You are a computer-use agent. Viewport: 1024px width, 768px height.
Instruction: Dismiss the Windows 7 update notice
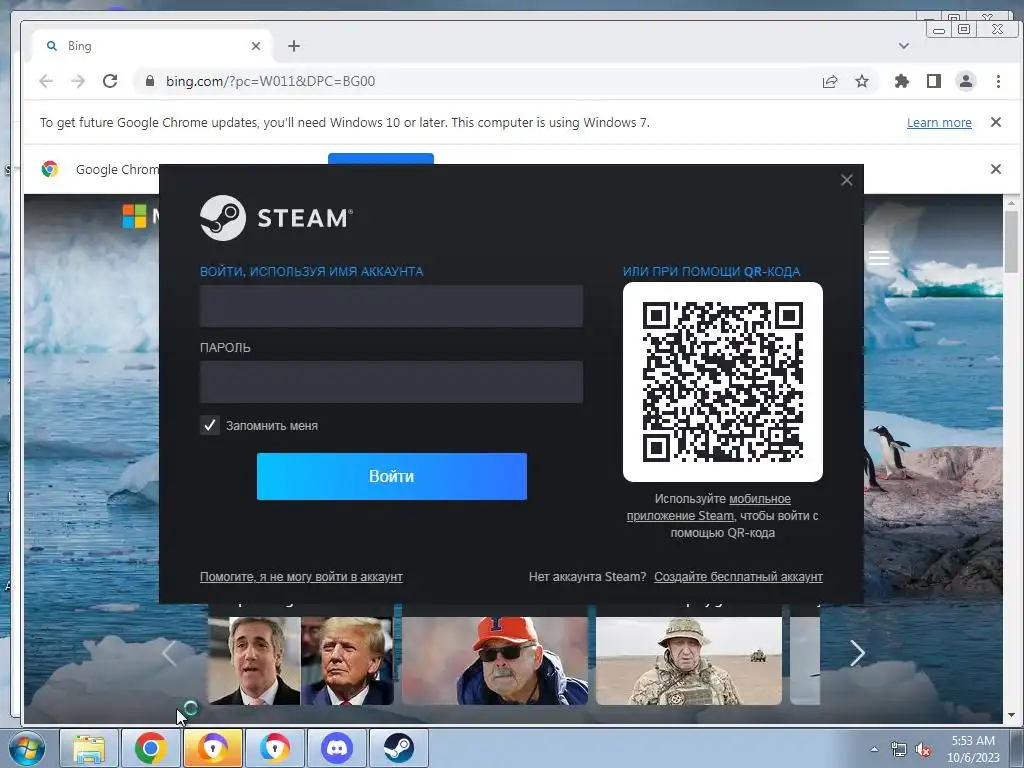click(996, 122)
